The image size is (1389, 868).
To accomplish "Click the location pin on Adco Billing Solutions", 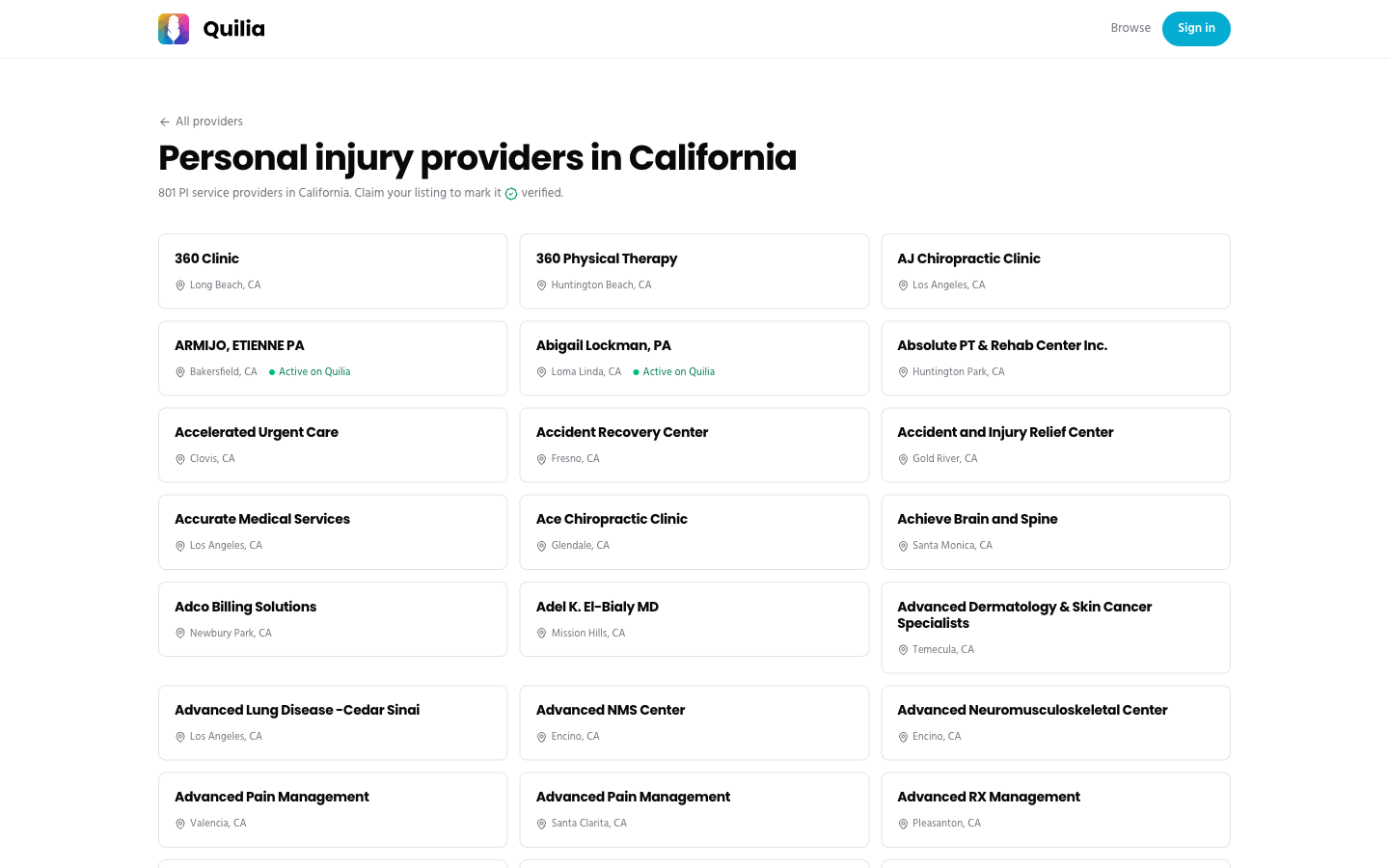I will (x=180, y=634).
